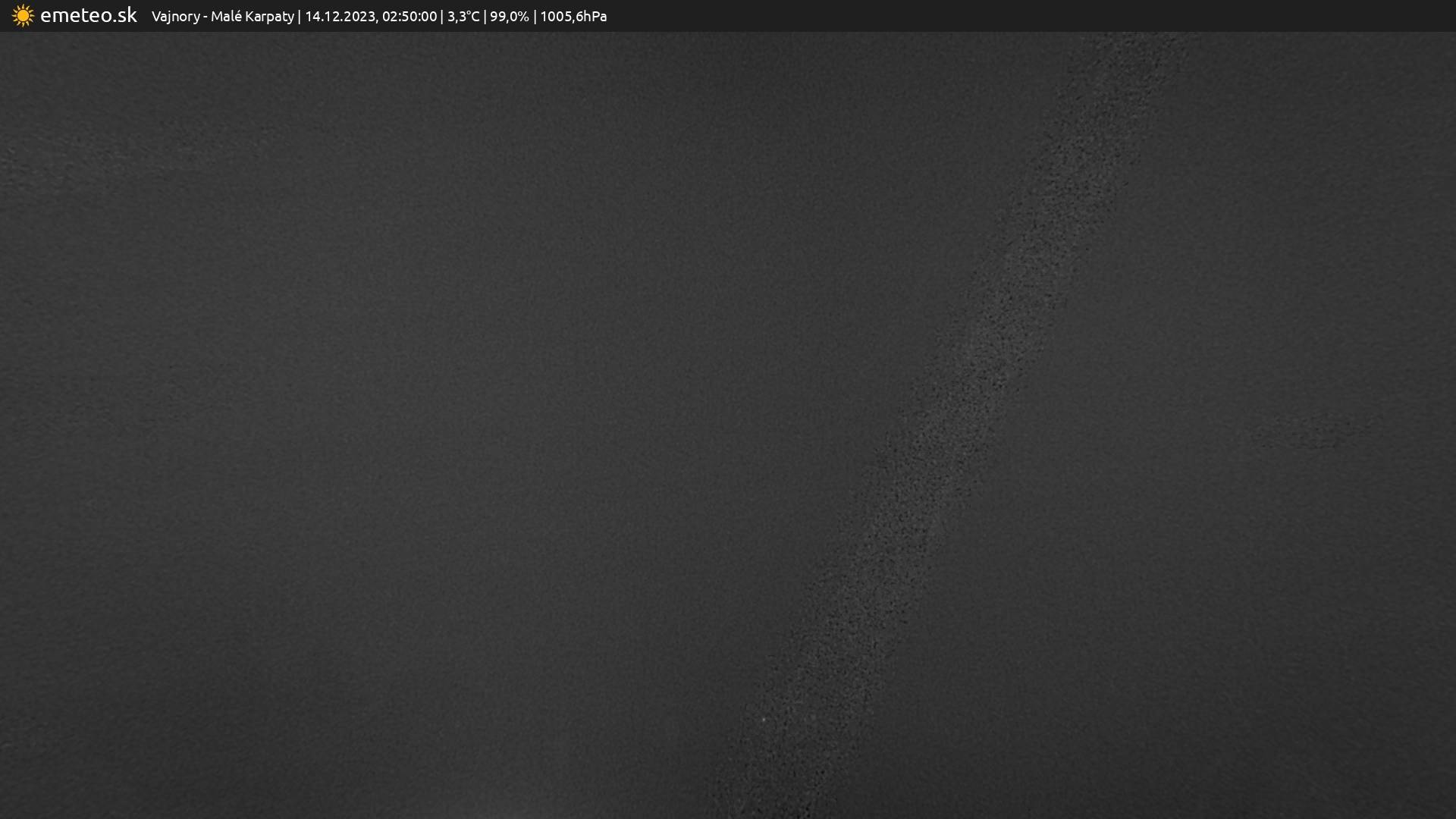Click the dark left area of webcam image
This screenshot has width=1456, height=819.
click(x=303, y=425)
